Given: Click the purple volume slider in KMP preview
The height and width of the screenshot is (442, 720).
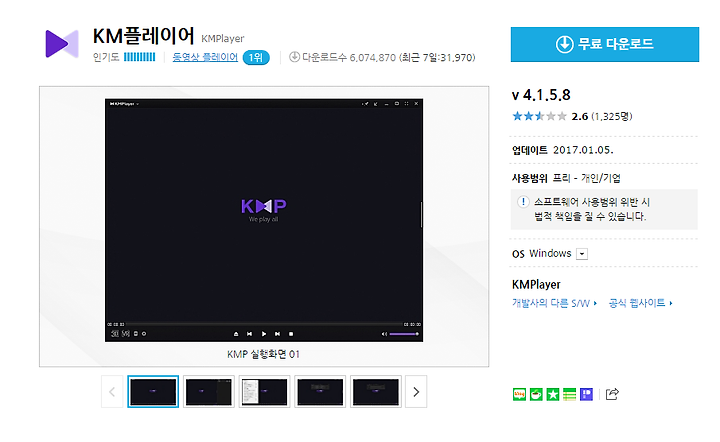Looking at the screenshot, I should click(x=404, y=334).
